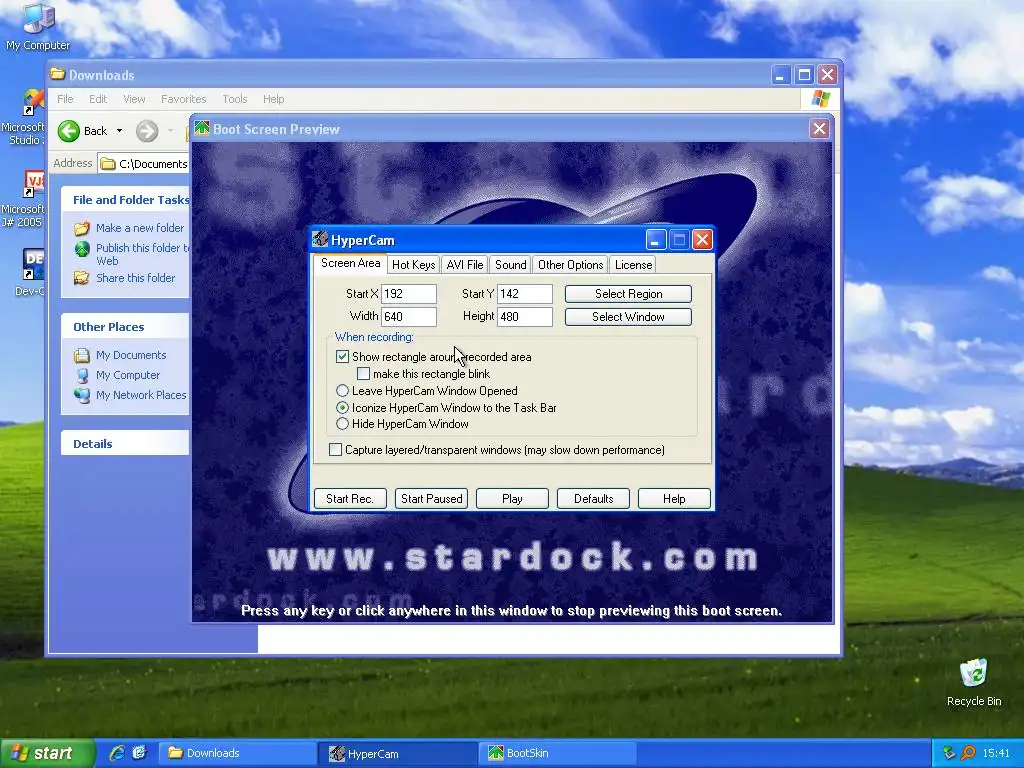Click the Start menu button
This screenshot has height=768, width=1024.
(47, 753)
